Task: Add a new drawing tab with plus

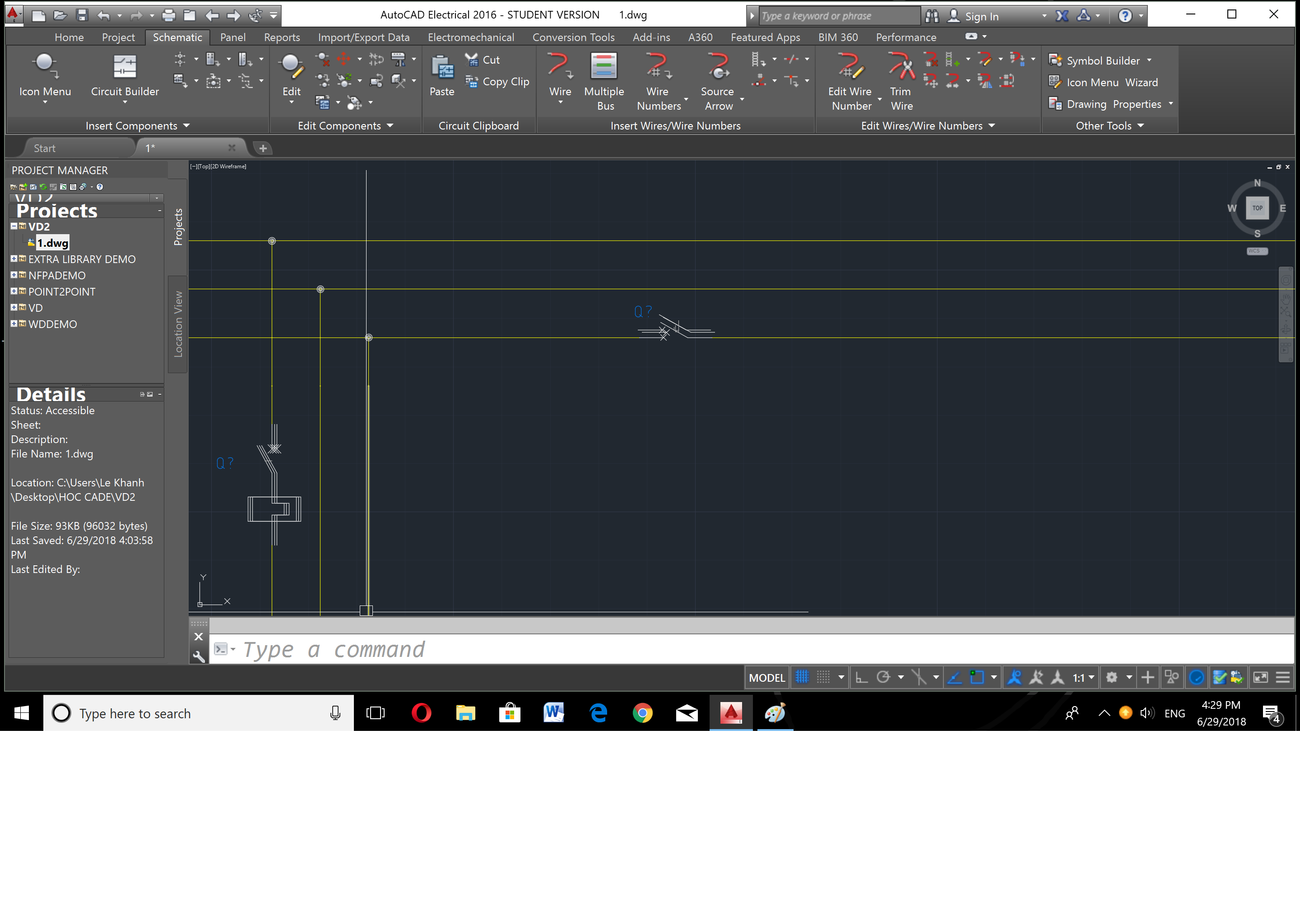Action: click(x=263, y=148)
